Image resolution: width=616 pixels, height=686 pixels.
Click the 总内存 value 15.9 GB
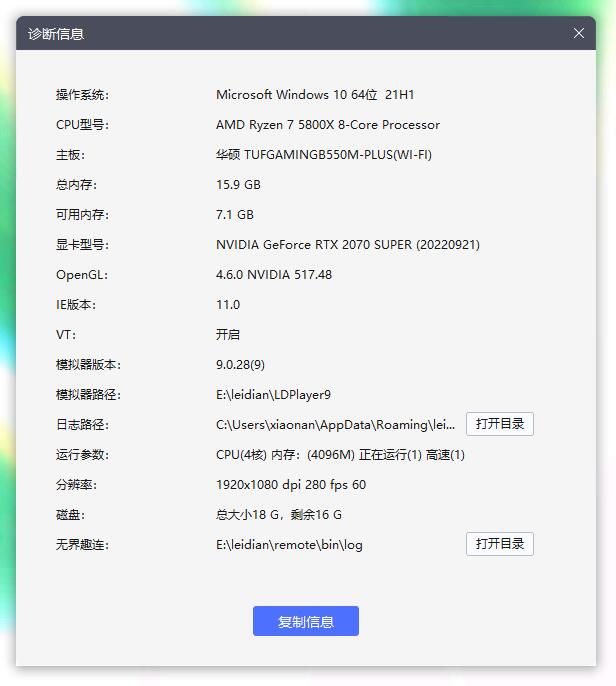238,185
